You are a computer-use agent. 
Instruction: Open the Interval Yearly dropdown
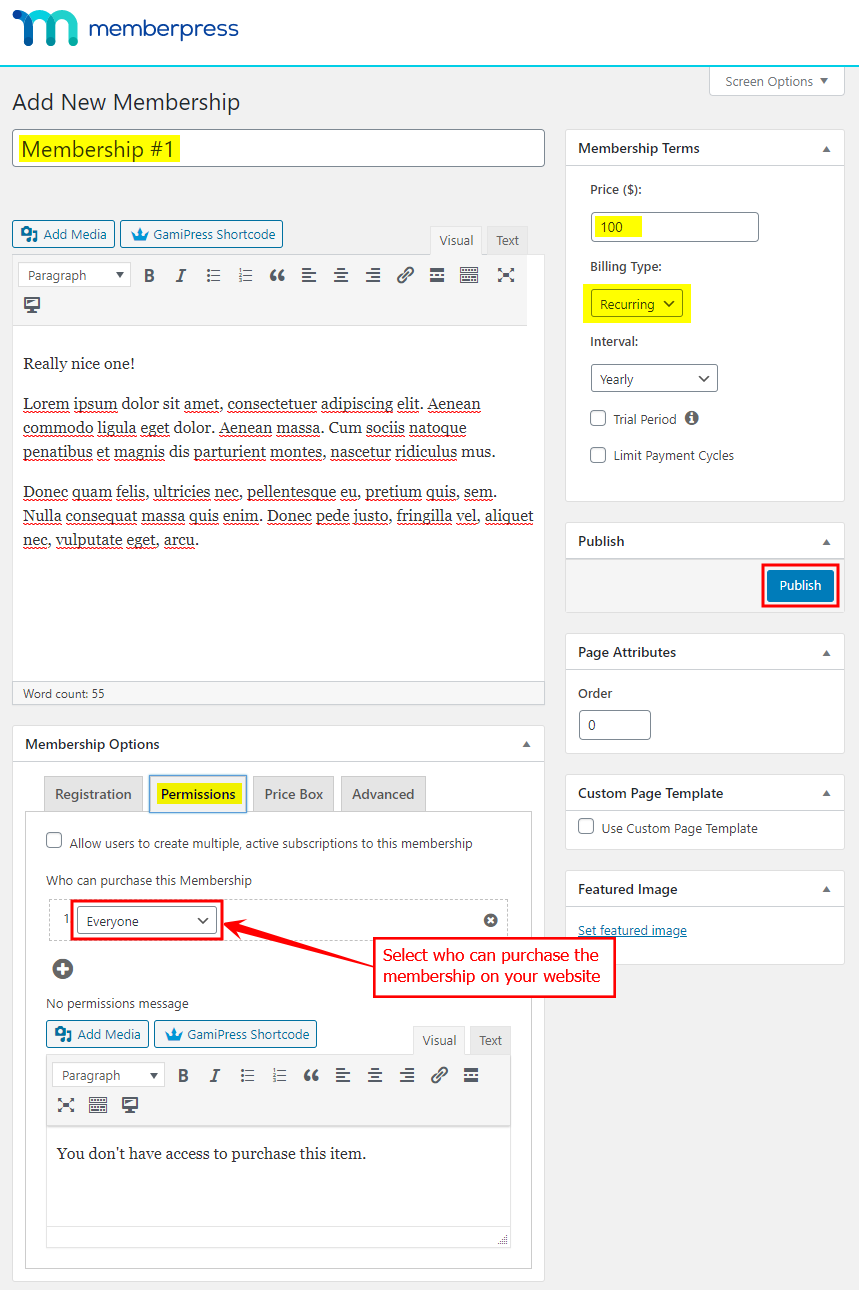click(654, 378)
